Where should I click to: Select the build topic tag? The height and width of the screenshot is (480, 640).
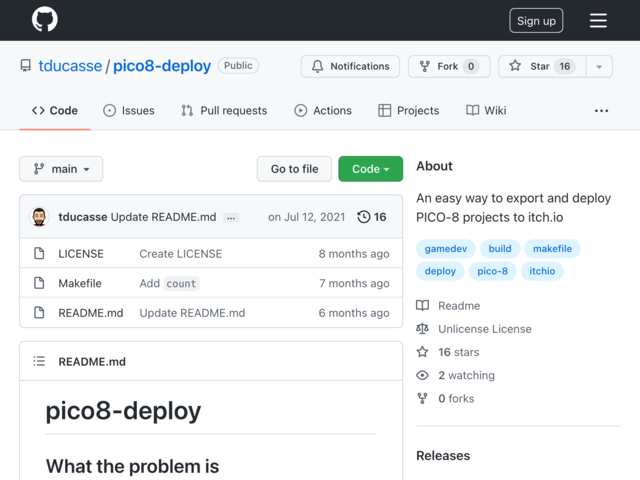(x=500, y=249)
